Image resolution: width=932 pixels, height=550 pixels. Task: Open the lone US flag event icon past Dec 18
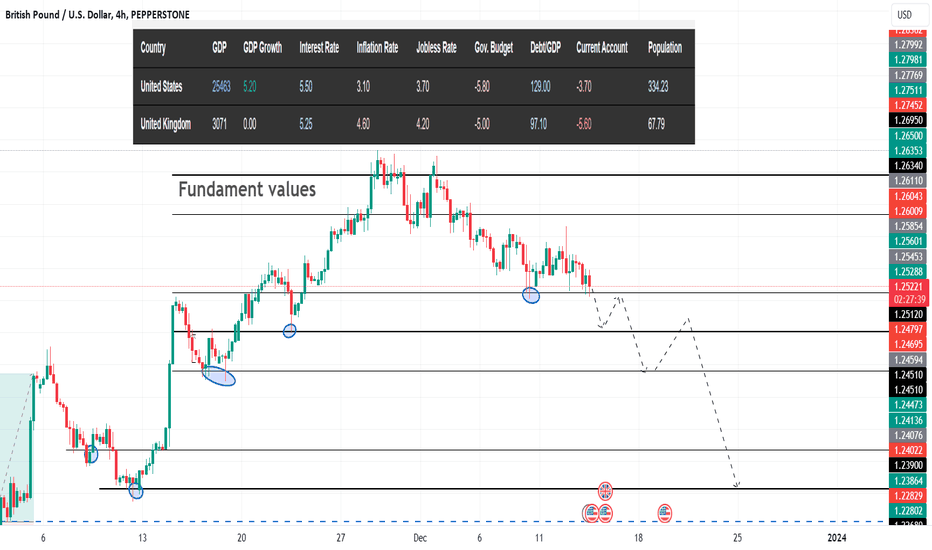[x=665, y=513]
